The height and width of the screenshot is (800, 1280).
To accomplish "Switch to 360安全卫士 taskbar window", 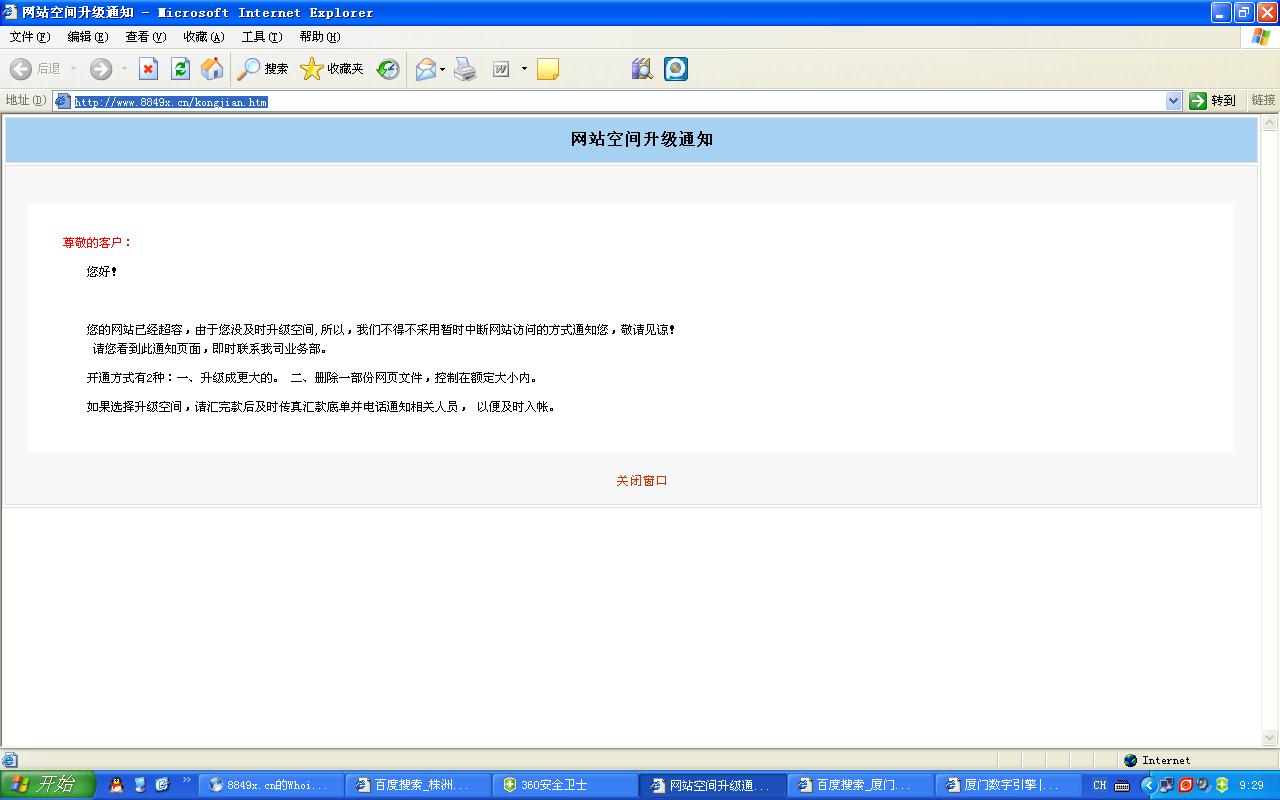I will tap(565, 785).
